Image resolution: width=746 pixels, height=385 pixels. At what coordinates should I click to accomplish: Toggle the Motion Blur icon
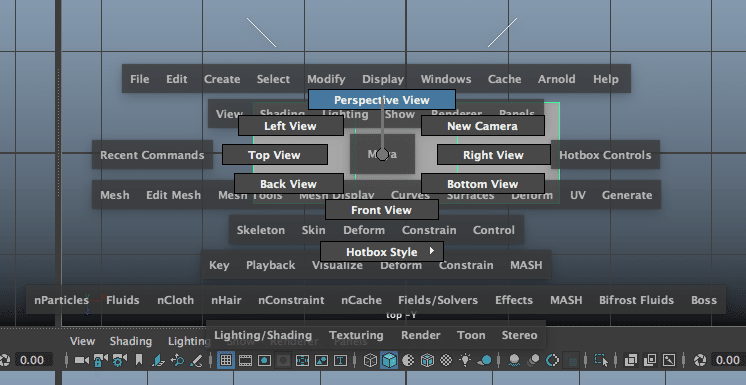point(533,360)
